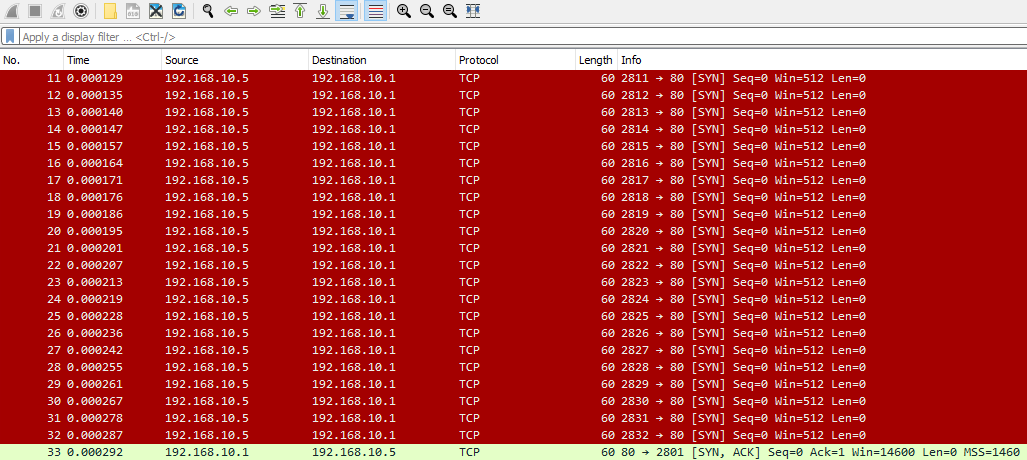Toggle packet colorization rules button

[375, 11]
